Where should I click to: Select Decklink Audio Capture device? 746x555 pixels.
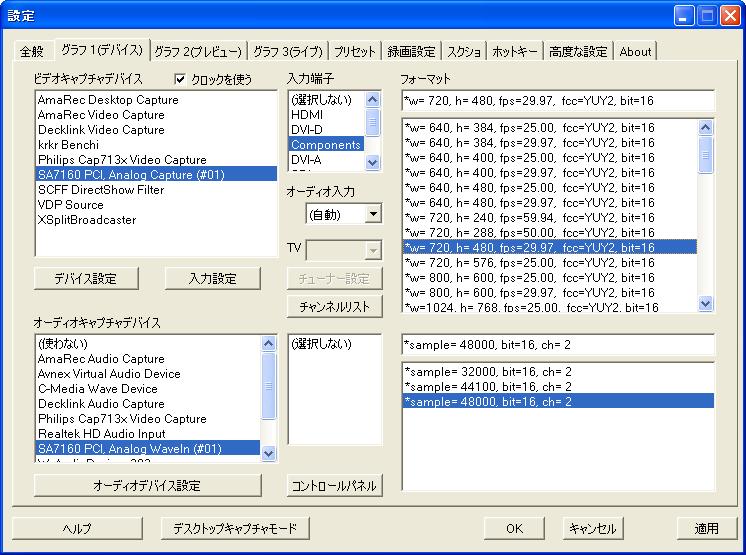(x=148, y=404)
